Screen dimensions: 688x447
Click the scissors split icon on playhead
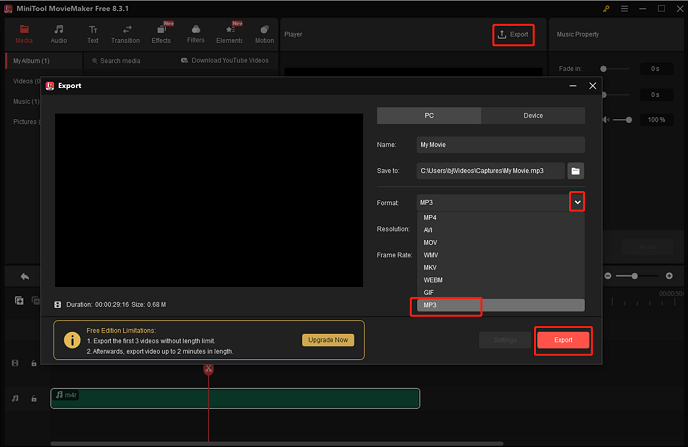coord(208,369)
